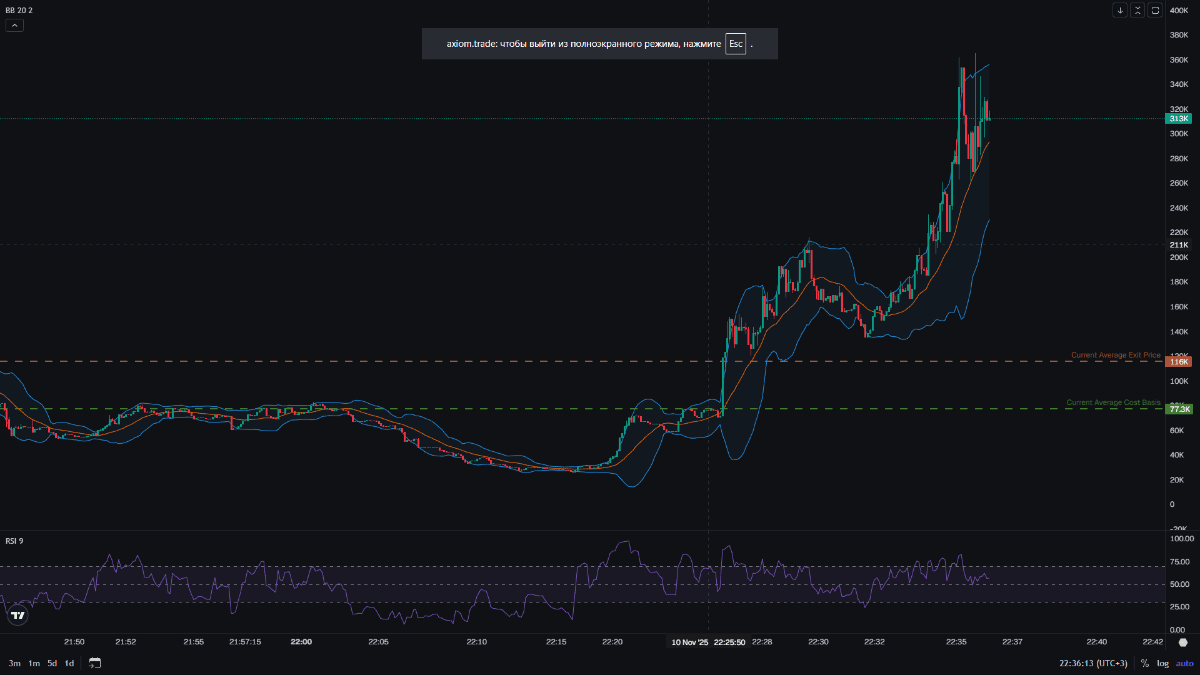Screen dimensions: 1200x675
Task: Click the Current Average Exit Price line label
Action: (1115, 355)
